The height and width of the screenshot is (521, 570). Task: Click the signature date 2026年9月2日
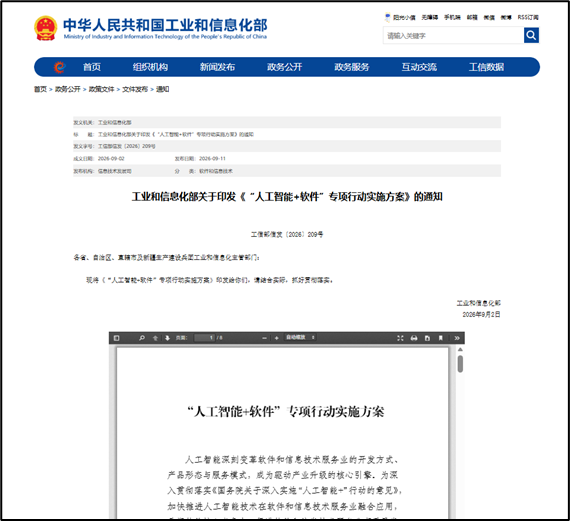click(481, 314)
